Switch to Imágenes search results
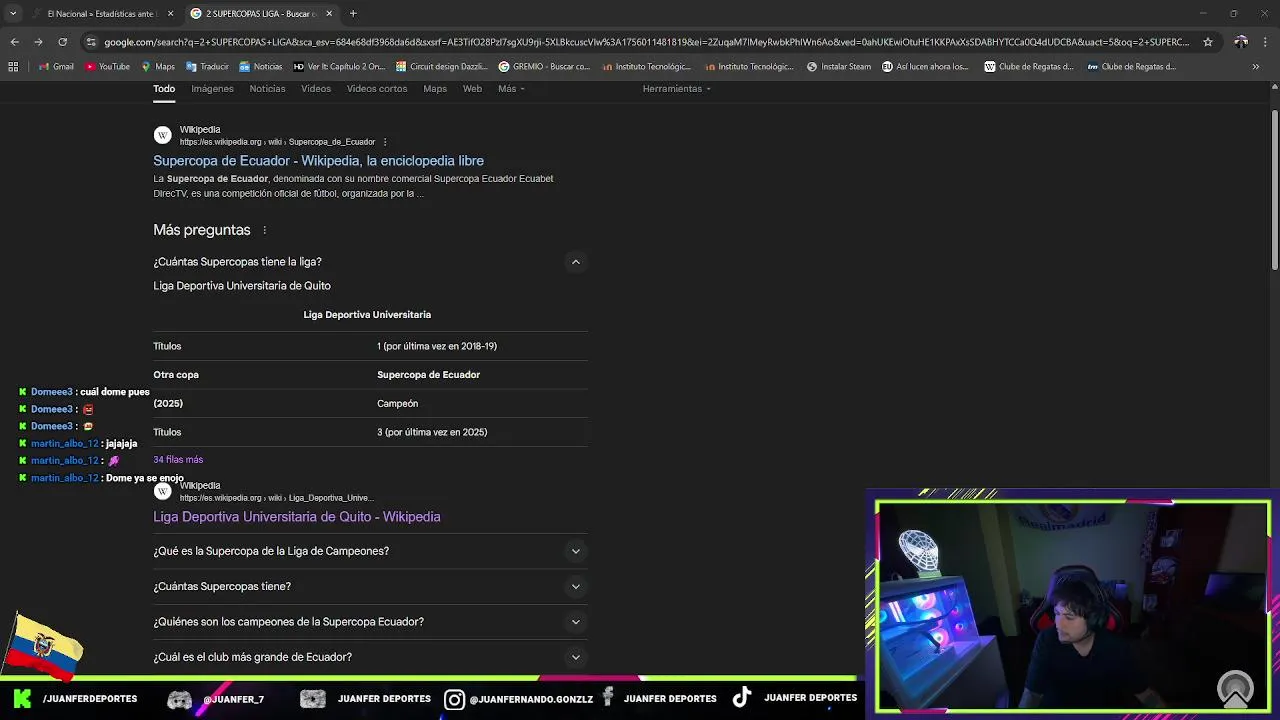 (212, 89)
